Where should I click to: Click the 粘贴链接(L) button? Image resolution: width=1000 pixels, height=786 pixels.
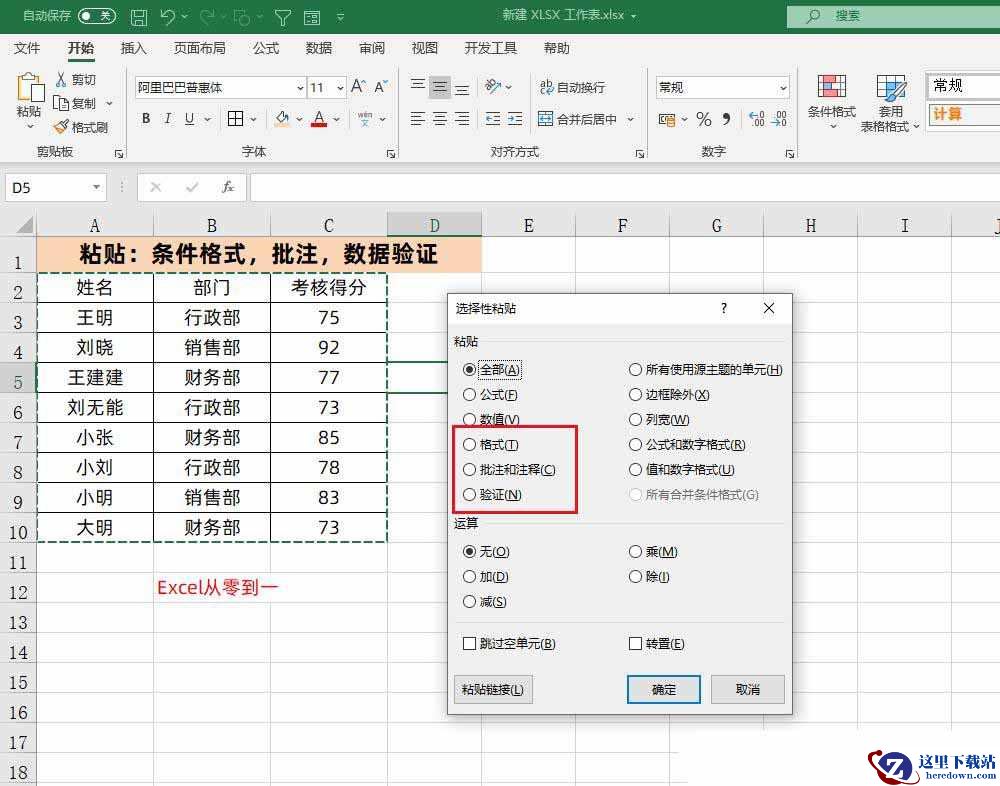click(493, 690)
